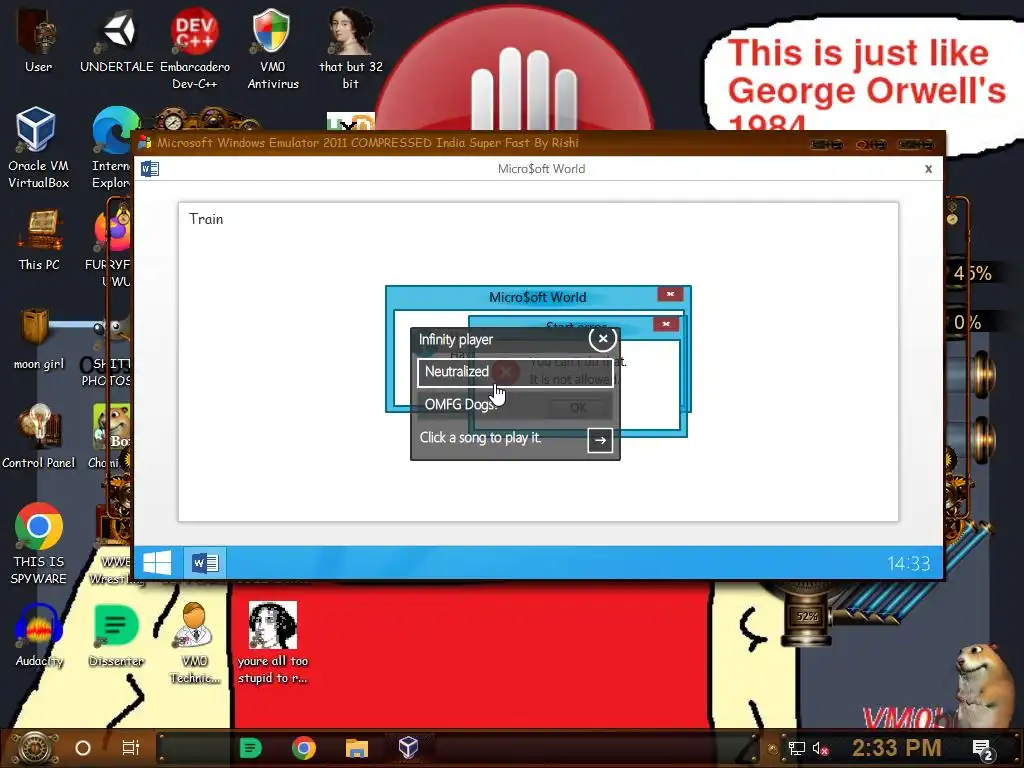1024x768 pixels.
Task: Open the User desktop icon
Action: pos(38,39)
